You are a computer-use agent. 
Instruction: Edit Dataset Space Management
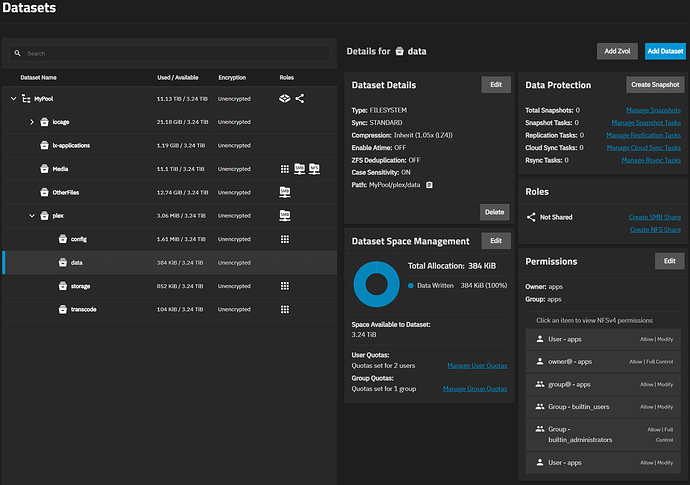point(496,241)
